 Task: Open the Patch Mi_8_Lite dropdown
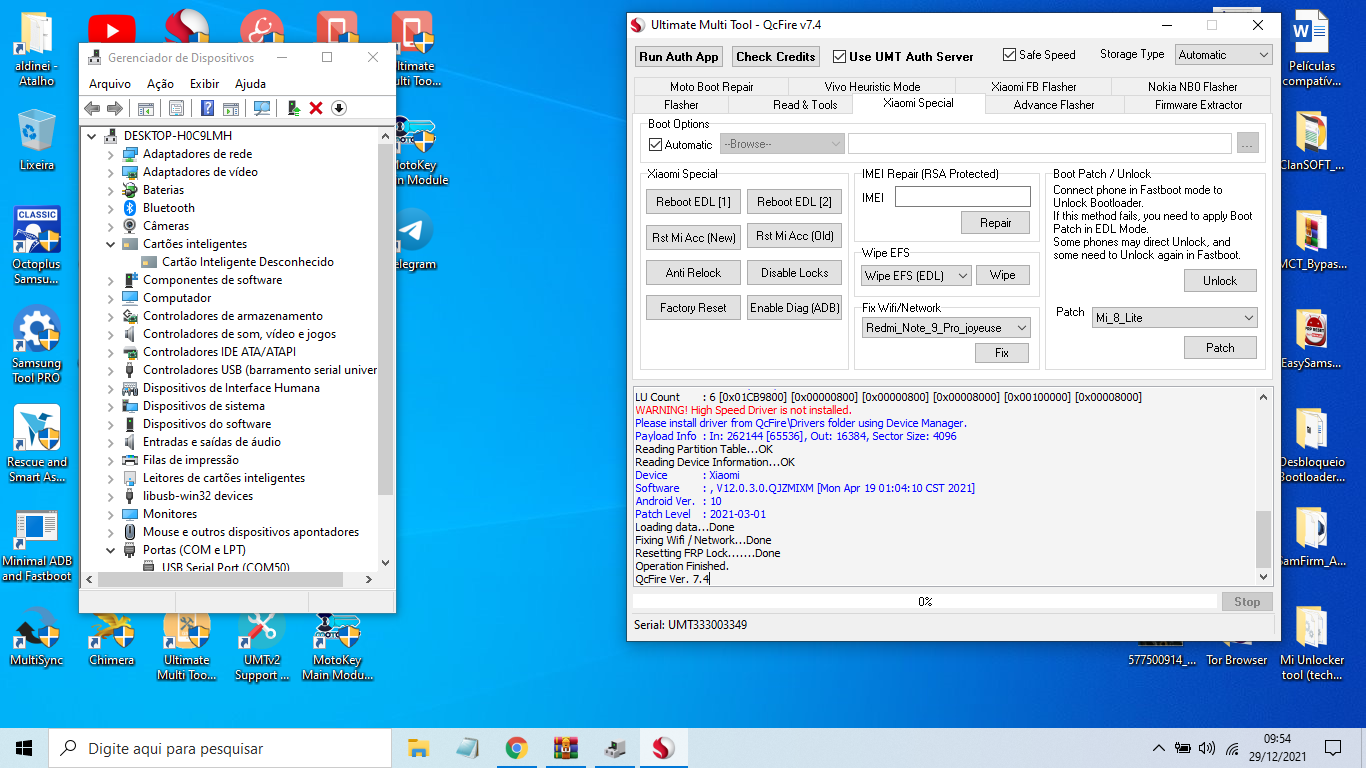click(x=1175, y=317)
